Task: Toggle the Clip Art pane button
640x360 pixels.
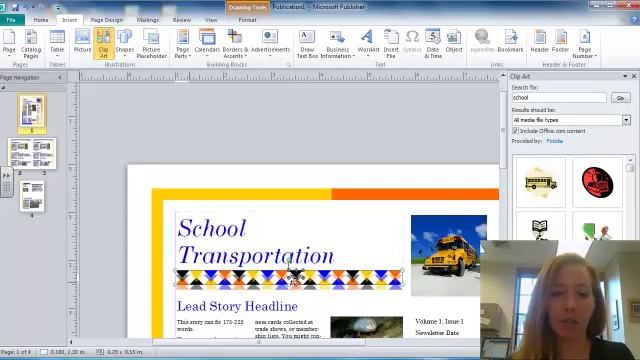Action: [x=104, y=43]
